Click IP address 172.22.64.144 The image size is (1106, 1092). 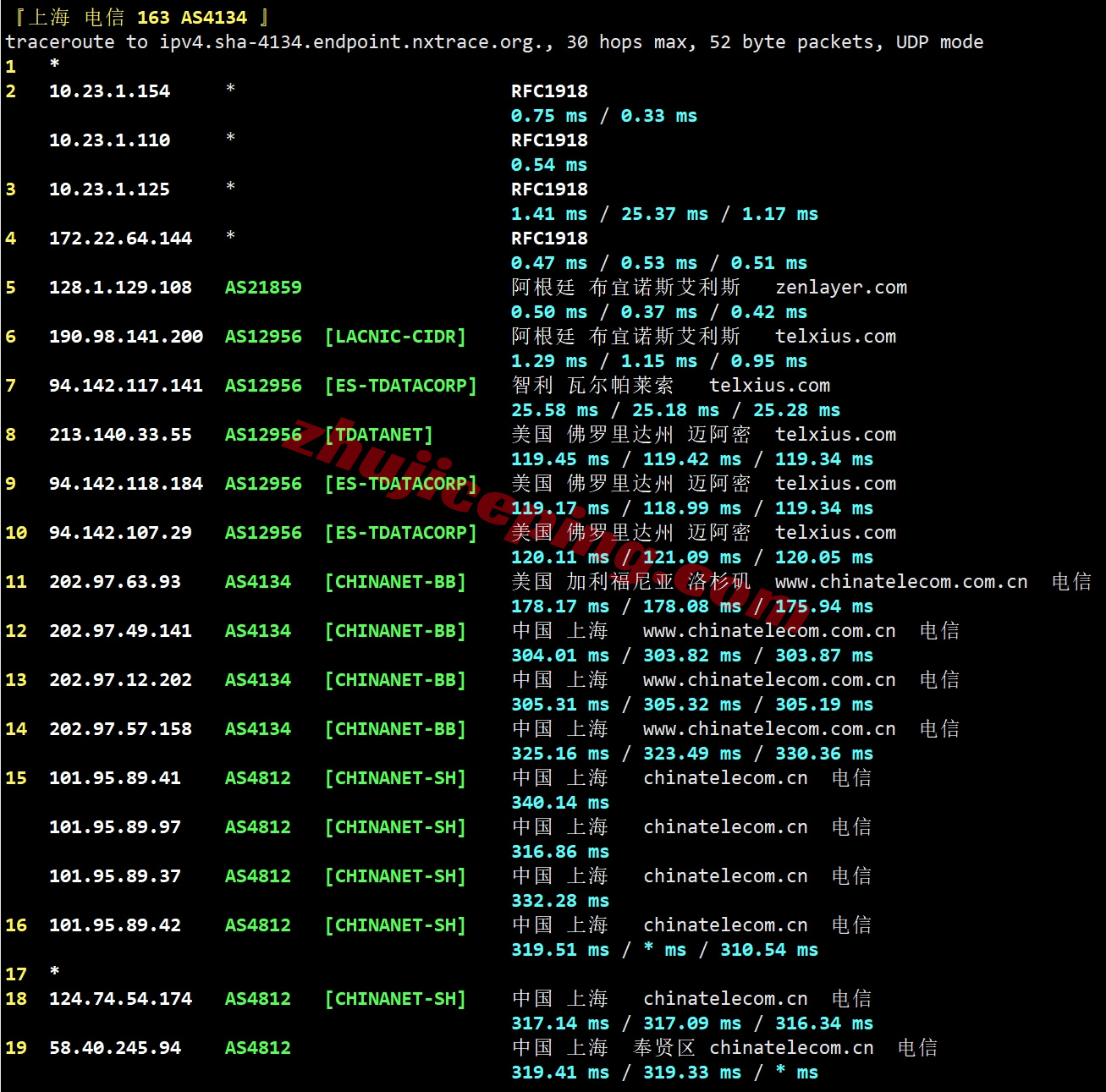tap(120, 239)
